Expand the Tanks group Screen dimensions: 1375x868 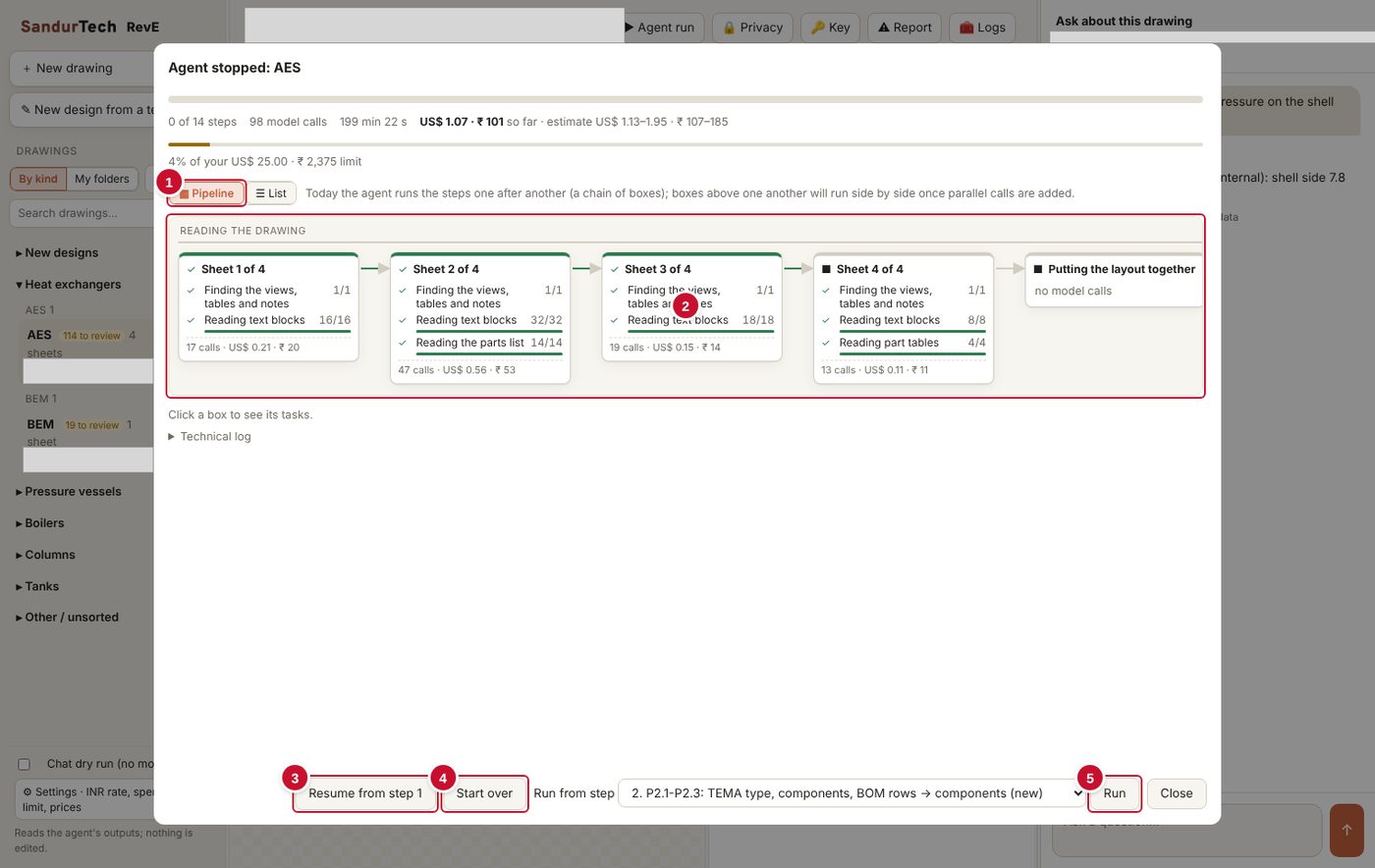coord(37,586)
